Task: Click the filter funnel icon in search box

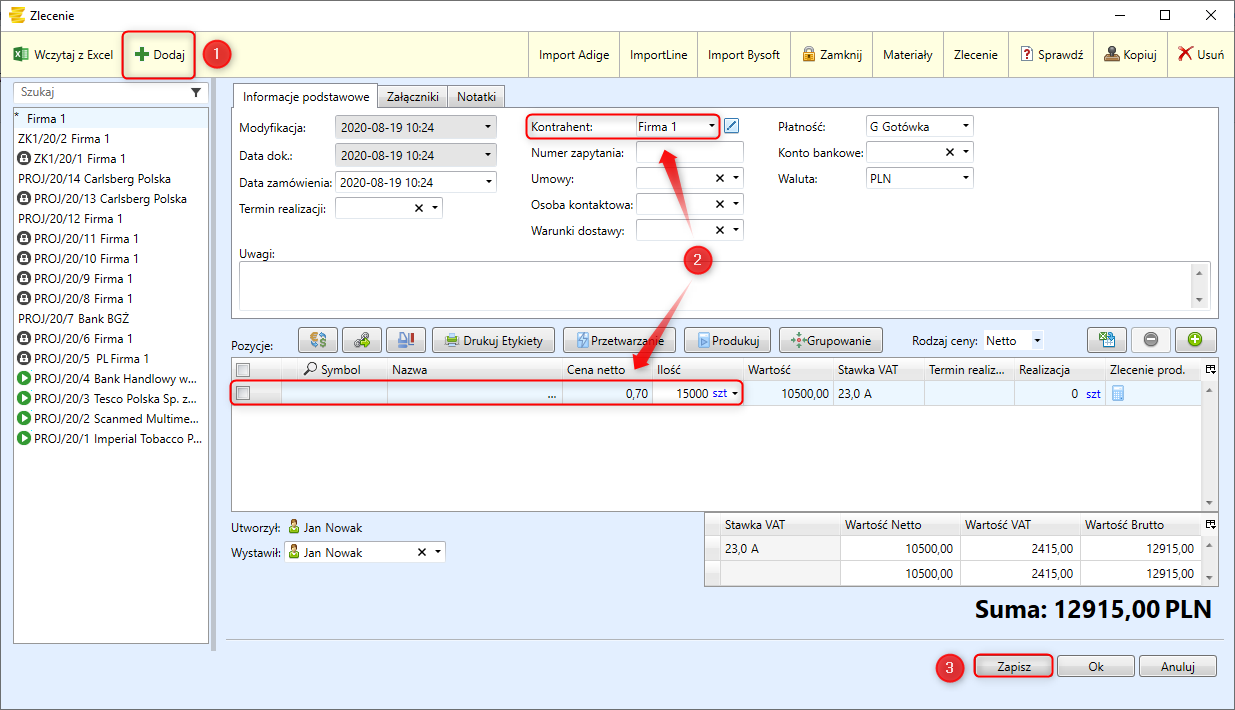Action: 196,92
